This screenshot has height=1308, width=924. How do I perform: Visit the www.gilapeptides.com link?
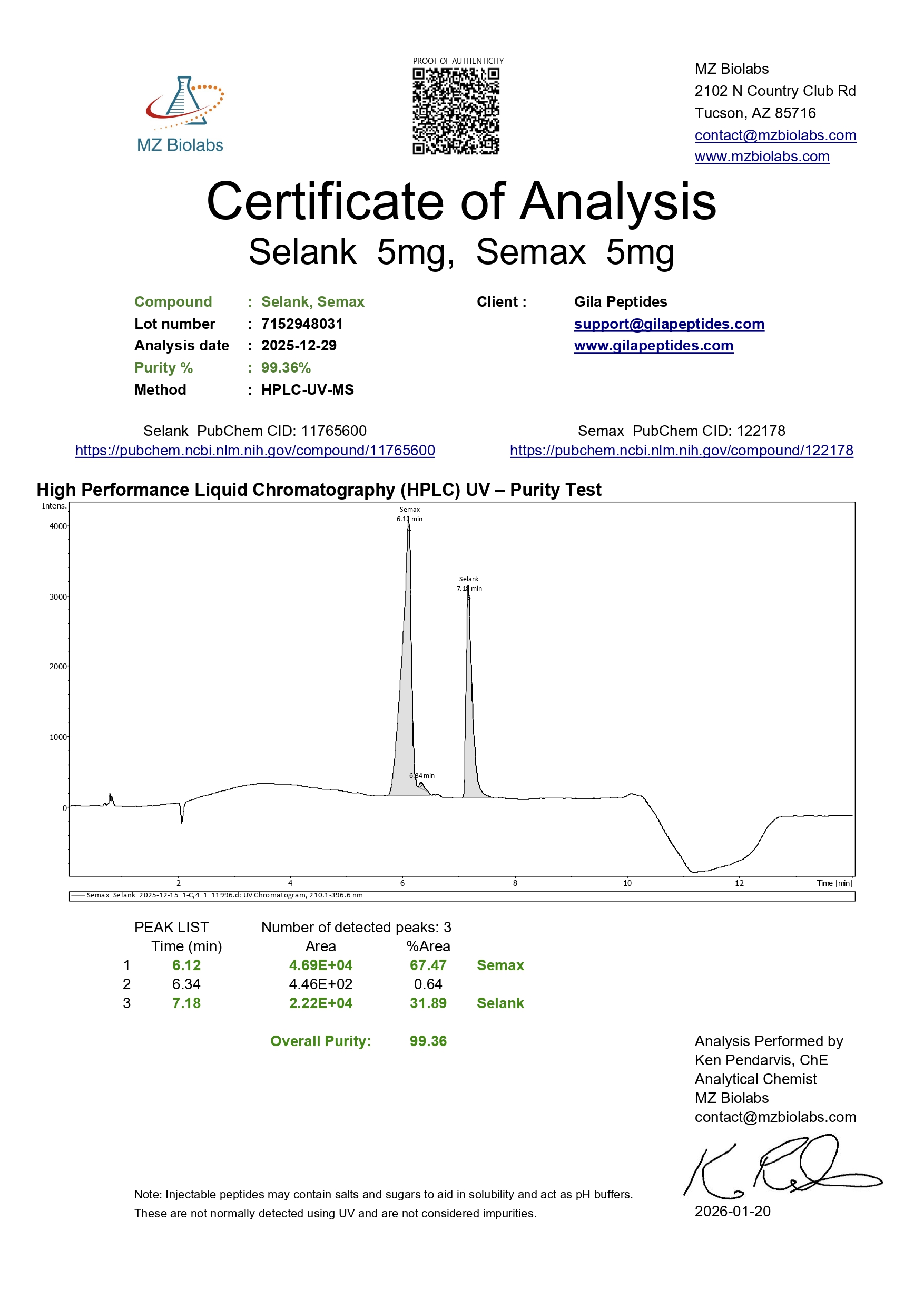pos(654,345)
